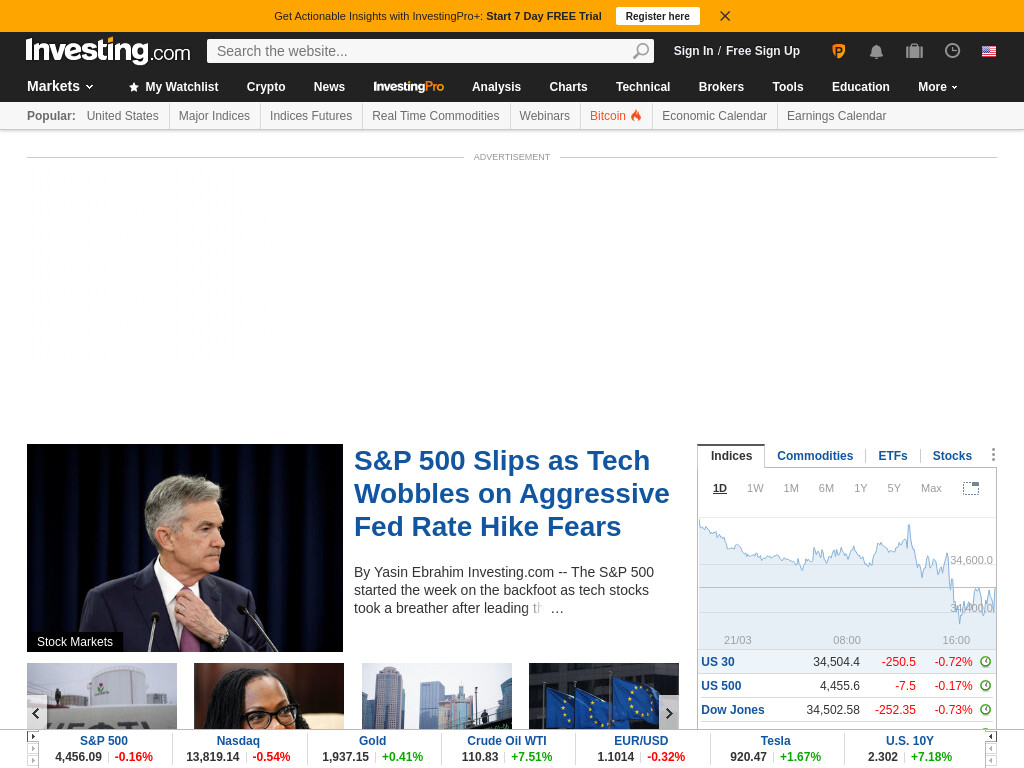Click the Stock Markets category label
Image resolution: width=1024 pixels, height=768 pixels.
point(74,642)
